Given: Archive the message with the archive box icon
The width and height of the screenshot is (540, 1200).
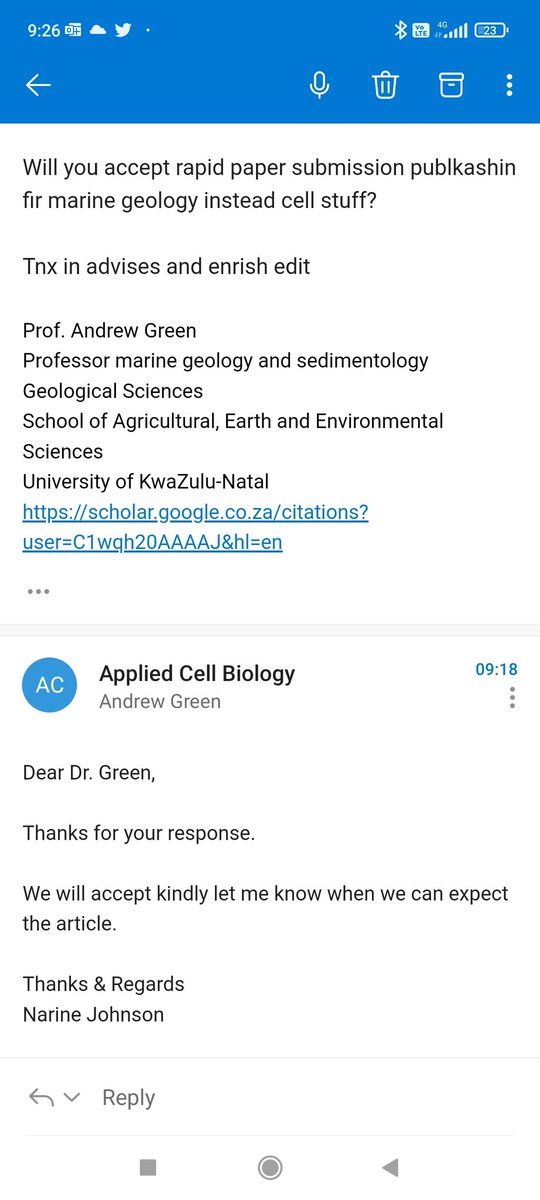Looking at the screenshot, I should pos(451,86).
